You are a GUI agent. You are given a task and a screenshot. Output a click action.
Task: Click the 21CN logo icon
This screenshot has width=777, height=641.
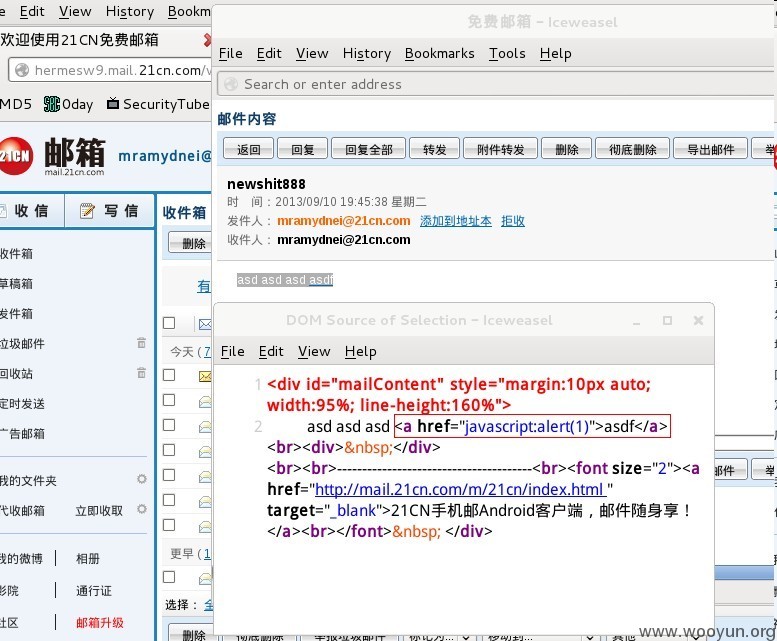click(16, 156)
